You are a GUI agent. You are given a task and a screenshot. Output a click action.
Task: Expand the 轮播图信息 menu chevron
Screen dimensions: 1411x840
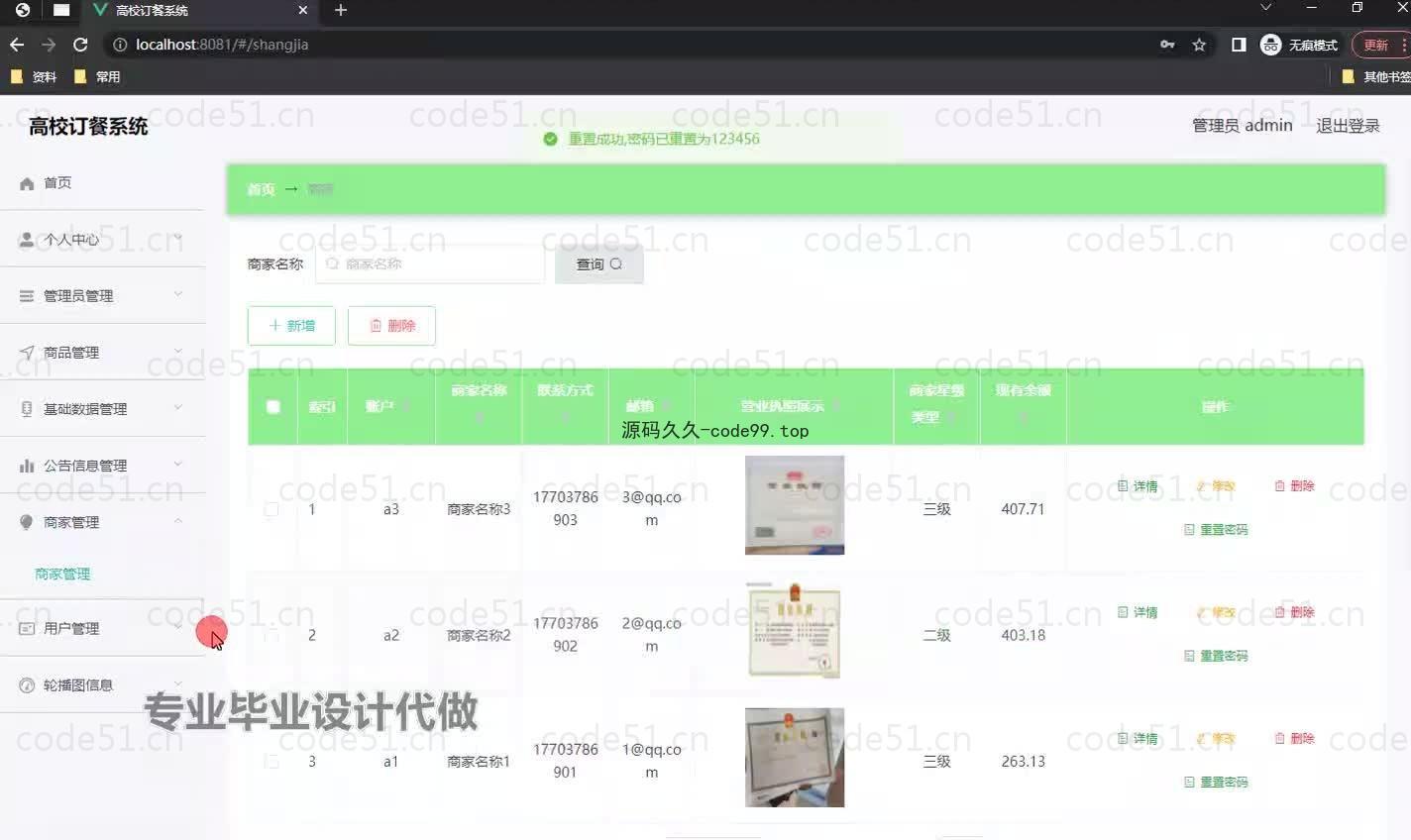(178, 683)
